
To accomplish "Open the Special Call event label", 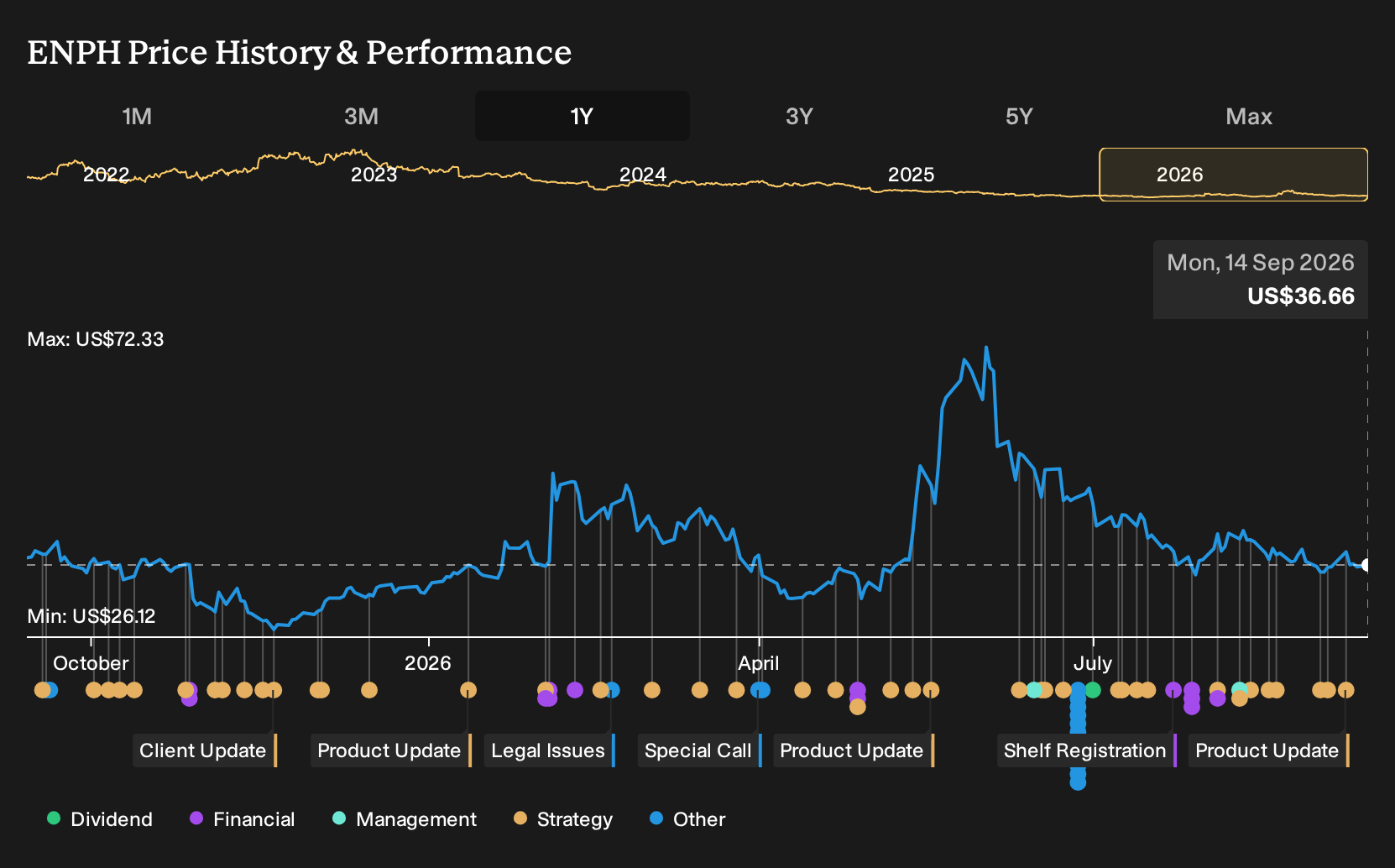I will [699, 750].
